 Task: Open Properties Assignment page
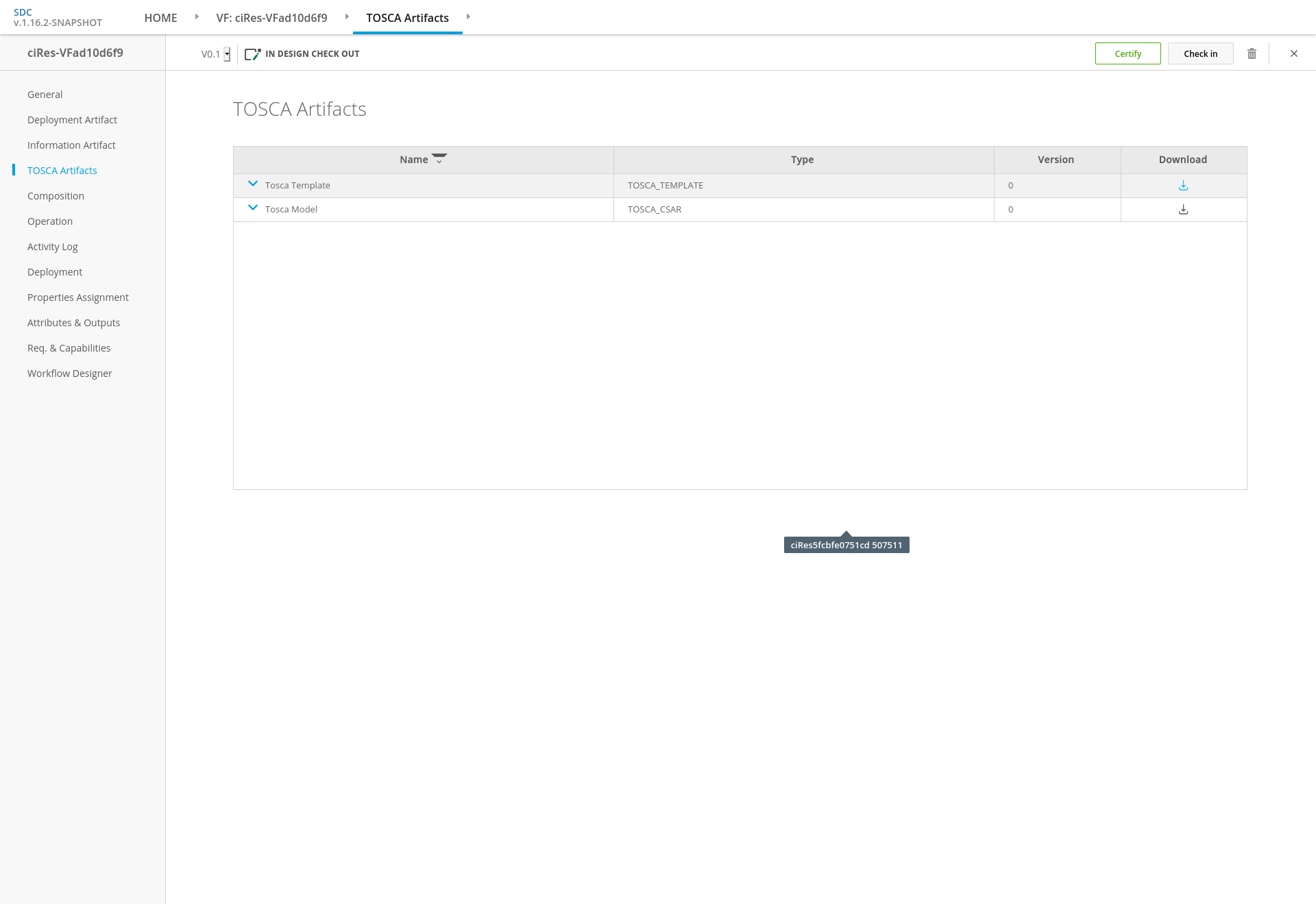[77, 297]
